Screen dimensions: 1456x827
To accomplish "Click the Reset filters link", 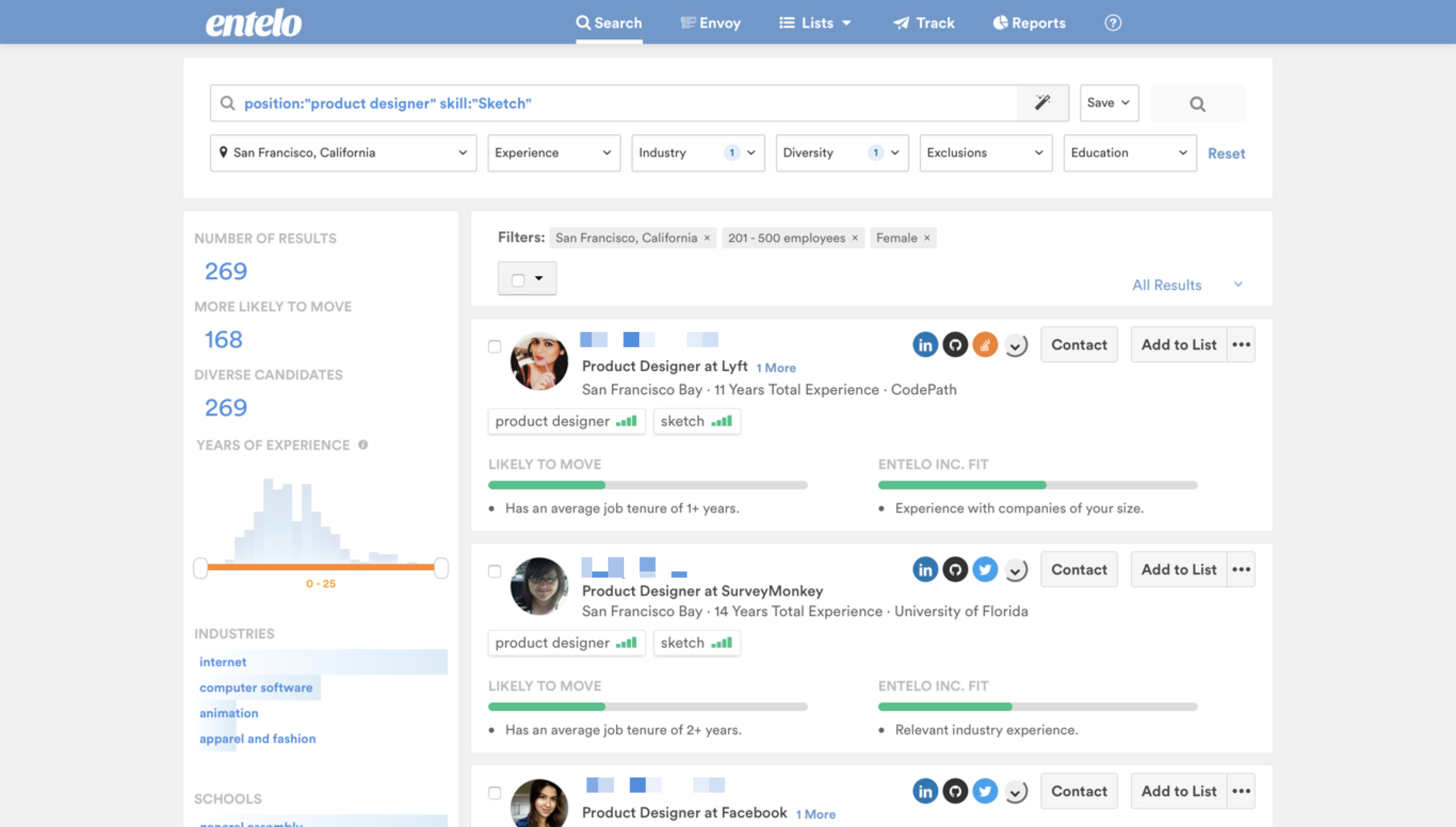I will [1226, 153].
